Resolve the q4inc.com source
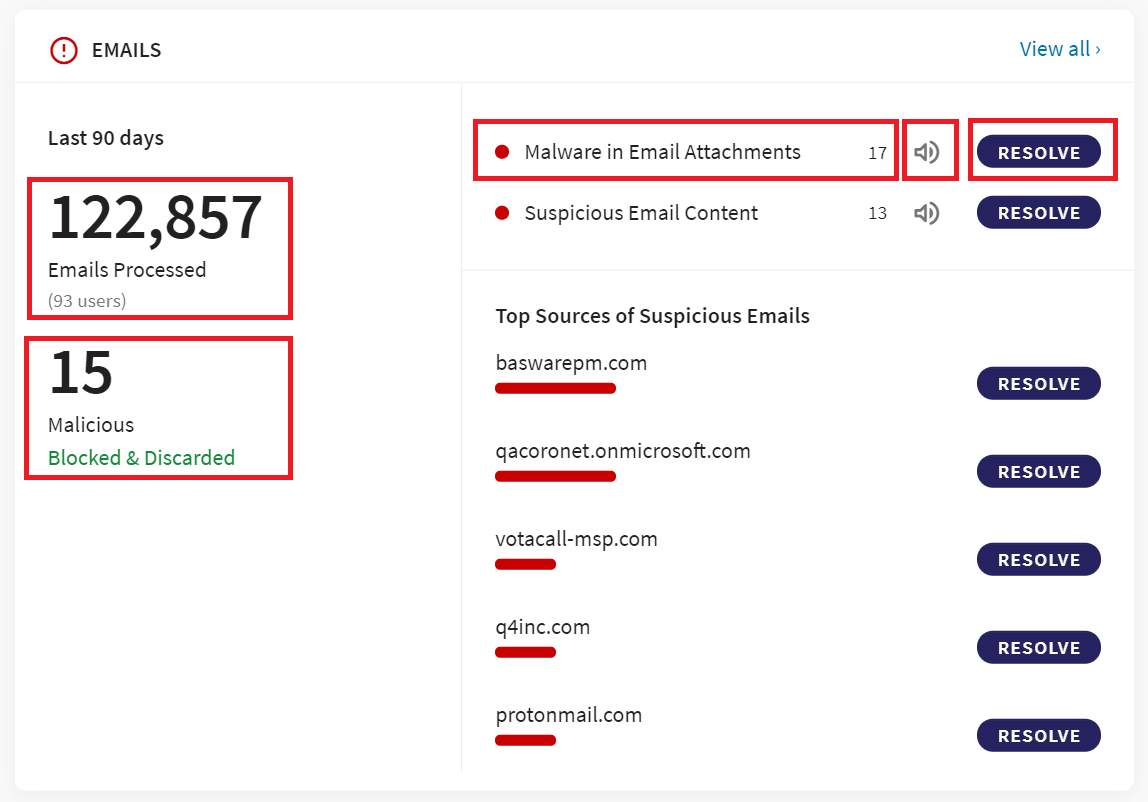1148x802 pixels. point(1038,647)
